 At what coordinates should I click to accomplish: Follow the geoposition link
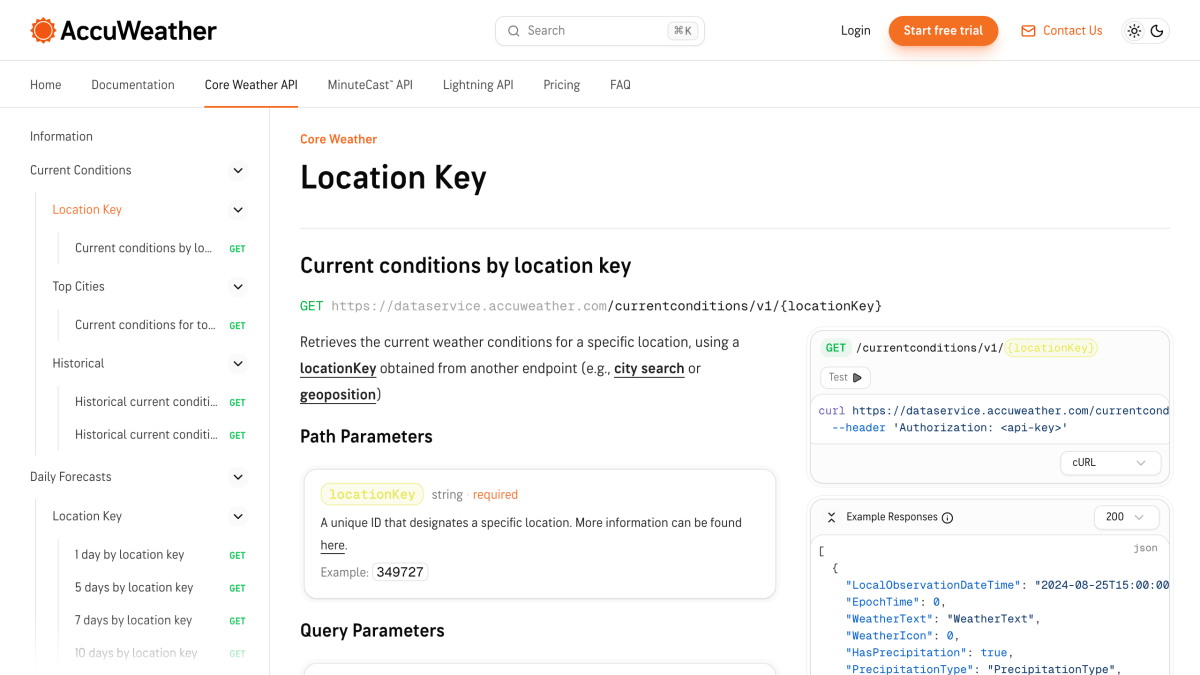coord(338,395)
